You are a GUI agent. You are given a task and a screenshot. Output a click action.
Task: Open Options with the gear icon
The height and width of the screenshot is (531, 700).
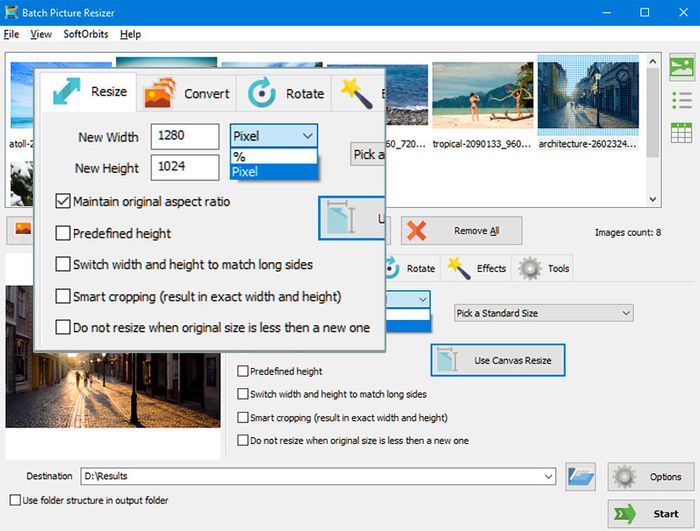click(650, 476)
